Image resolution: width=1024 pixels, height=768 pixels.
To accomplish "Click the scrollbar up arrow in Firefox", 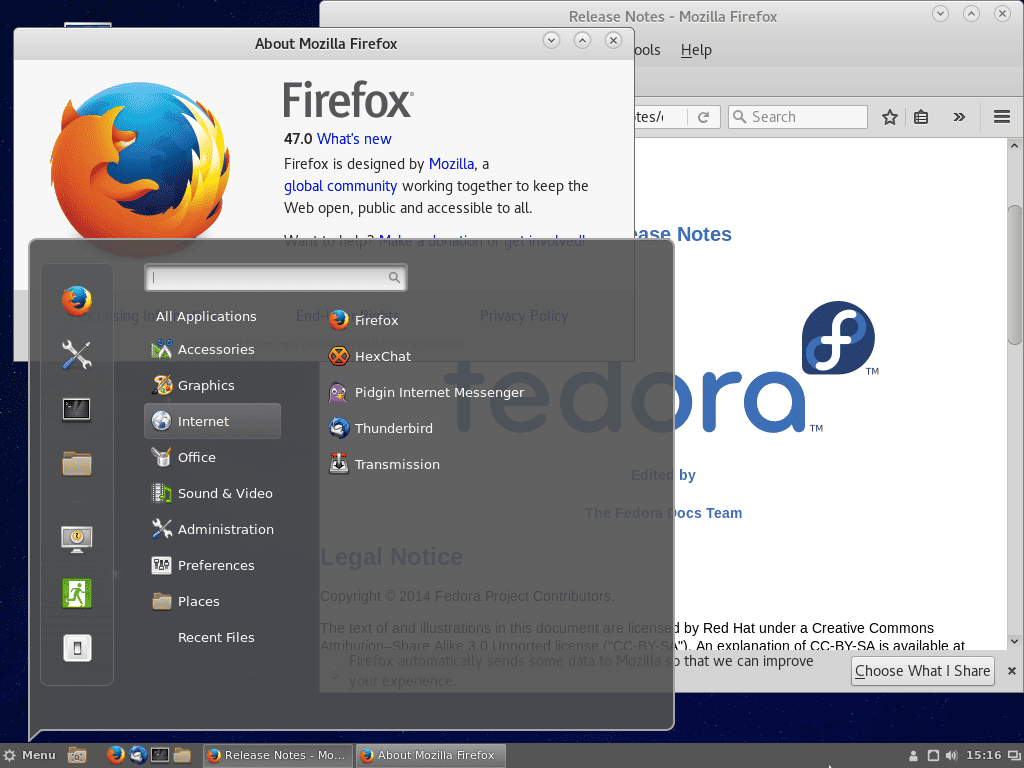I will [x=1014, y=146].
